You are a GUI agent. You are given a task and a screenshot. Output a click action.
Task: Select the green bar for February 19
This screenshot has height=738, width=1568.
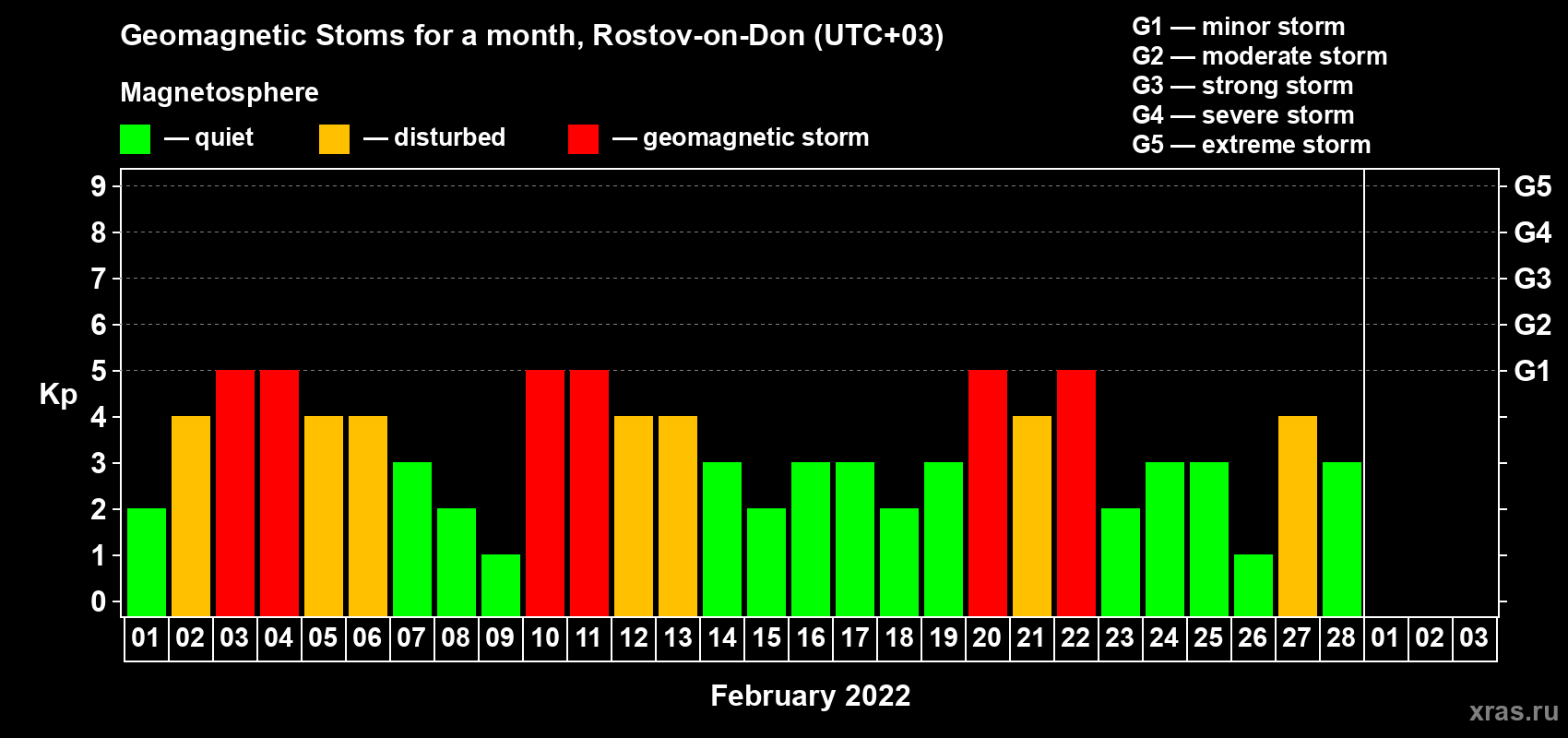(x=944, y=539)
